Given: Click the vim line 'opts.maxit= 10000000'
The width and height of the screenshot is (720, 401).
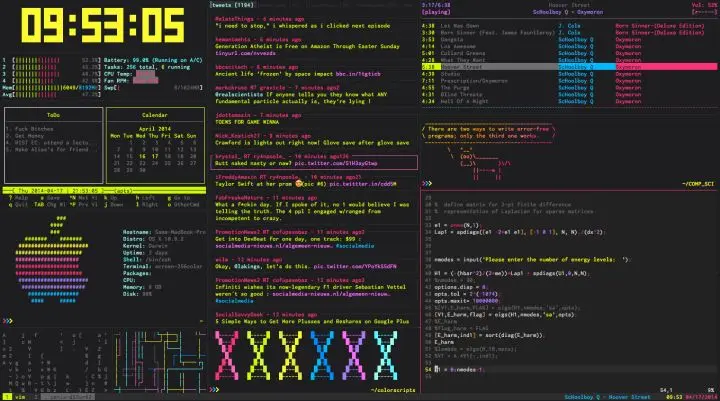Looking at the screenshot, I should [x=467, y=301].
